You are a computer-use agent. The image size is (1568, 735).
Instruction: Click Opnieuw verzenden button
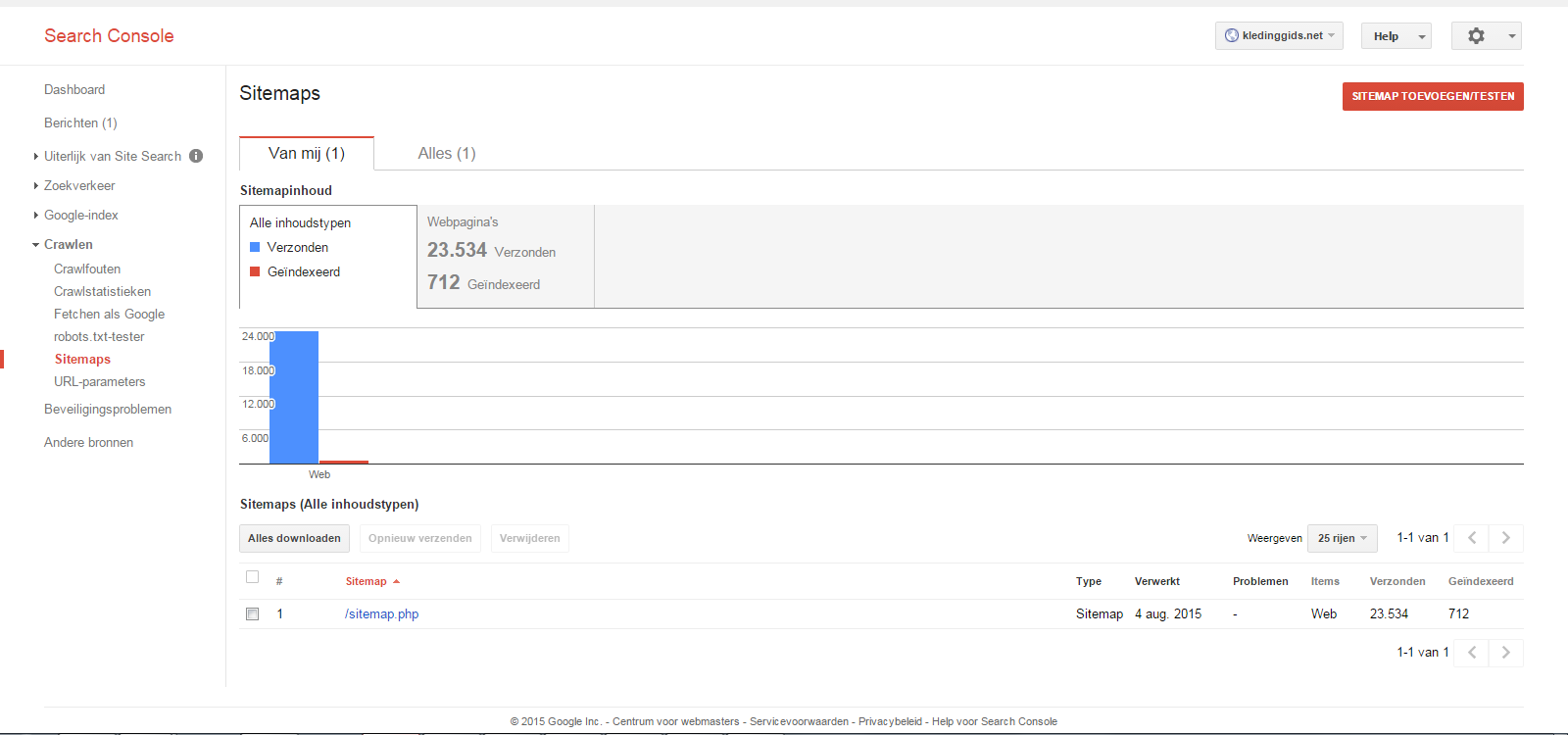(x=419, y=538)
